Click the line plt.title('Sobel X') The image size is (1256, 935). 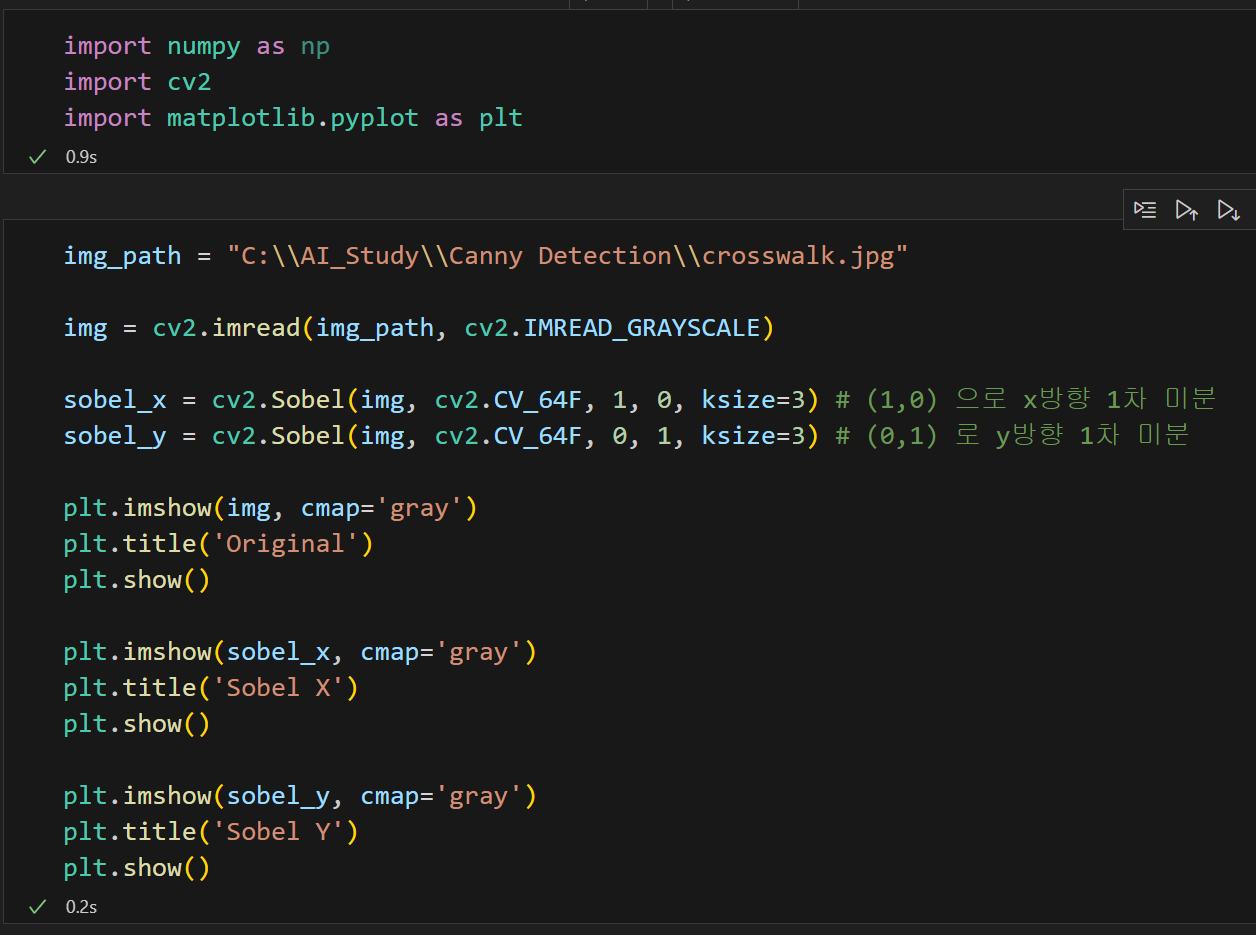point(211,688)
